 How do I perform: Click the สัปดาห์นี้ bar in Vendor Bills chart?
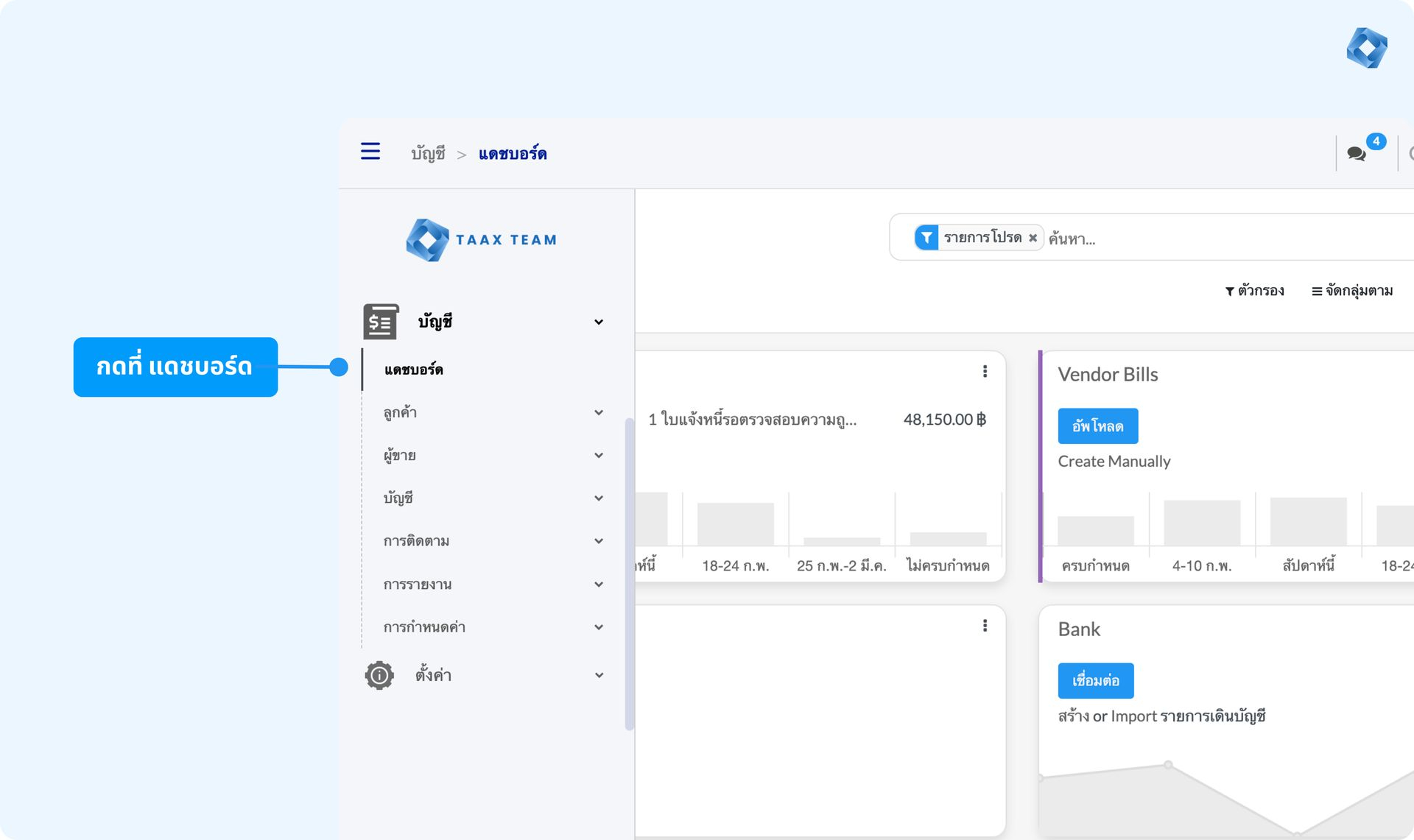click(x=1308, y=522)
